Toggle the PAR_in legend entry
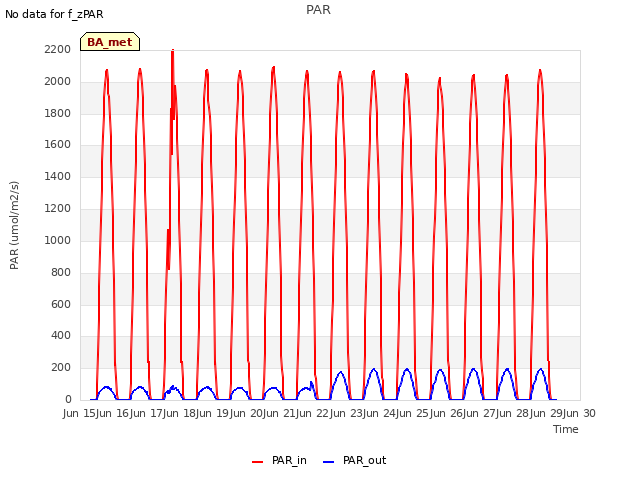640x480 pixels. 279,460
